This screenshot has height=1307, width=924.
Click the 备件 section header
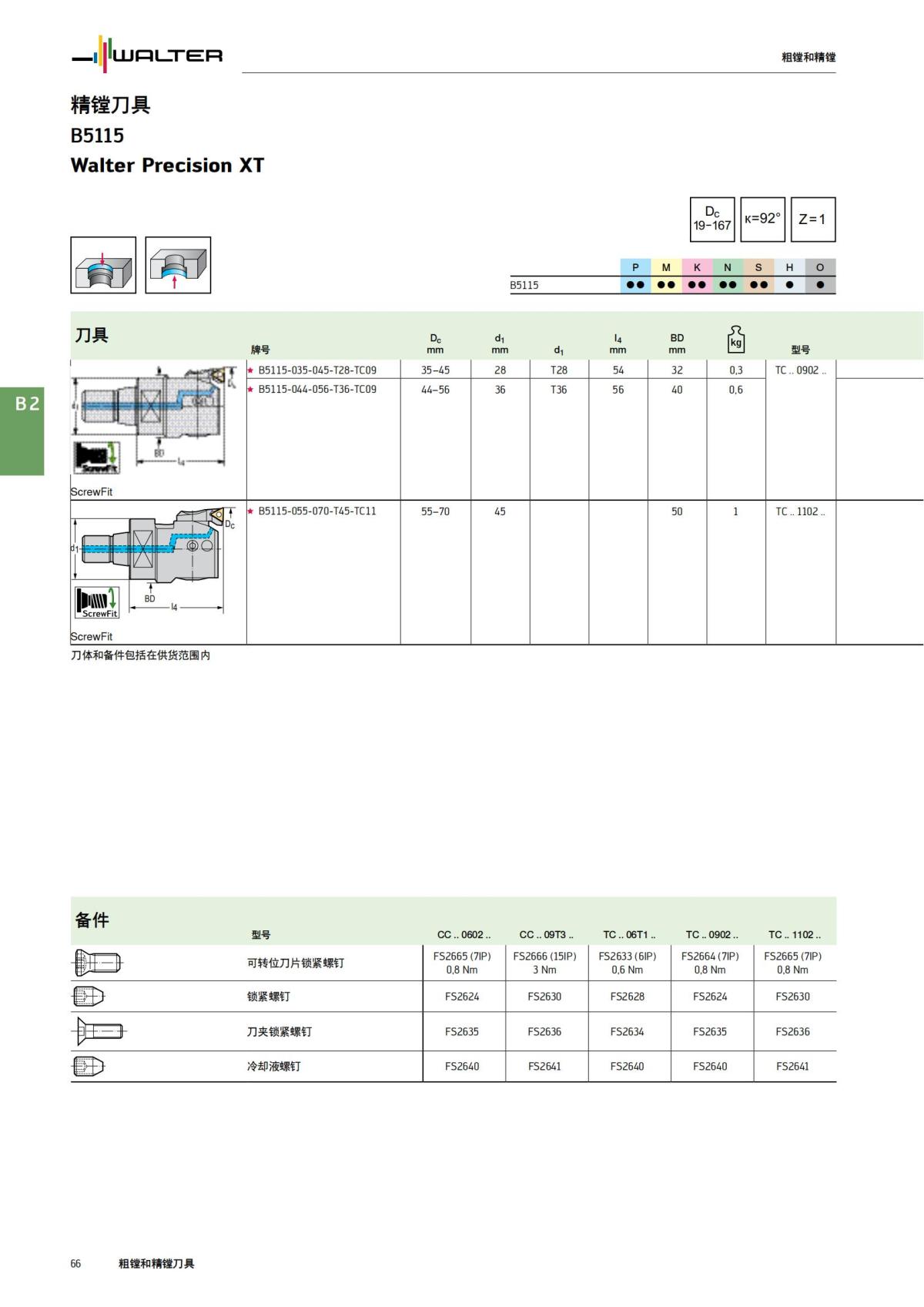(92, 920)
